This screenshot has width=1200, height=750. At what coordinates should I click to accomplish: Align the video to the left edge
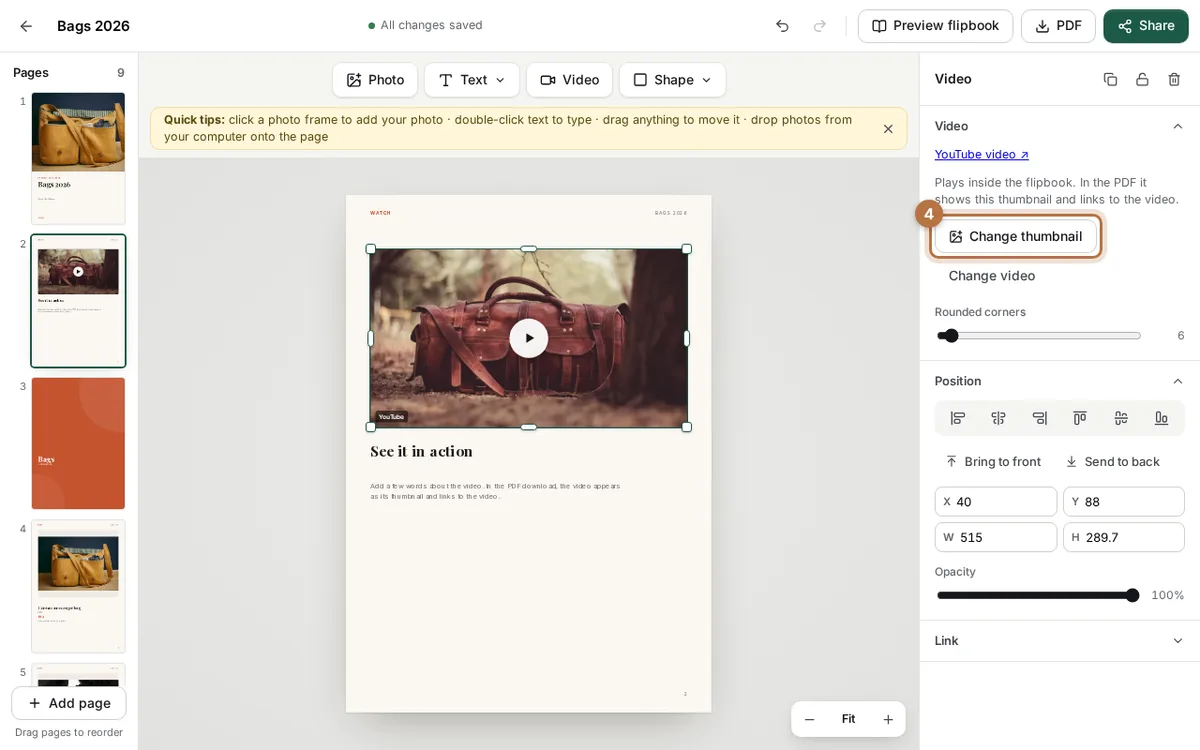[x=958, y=418]
